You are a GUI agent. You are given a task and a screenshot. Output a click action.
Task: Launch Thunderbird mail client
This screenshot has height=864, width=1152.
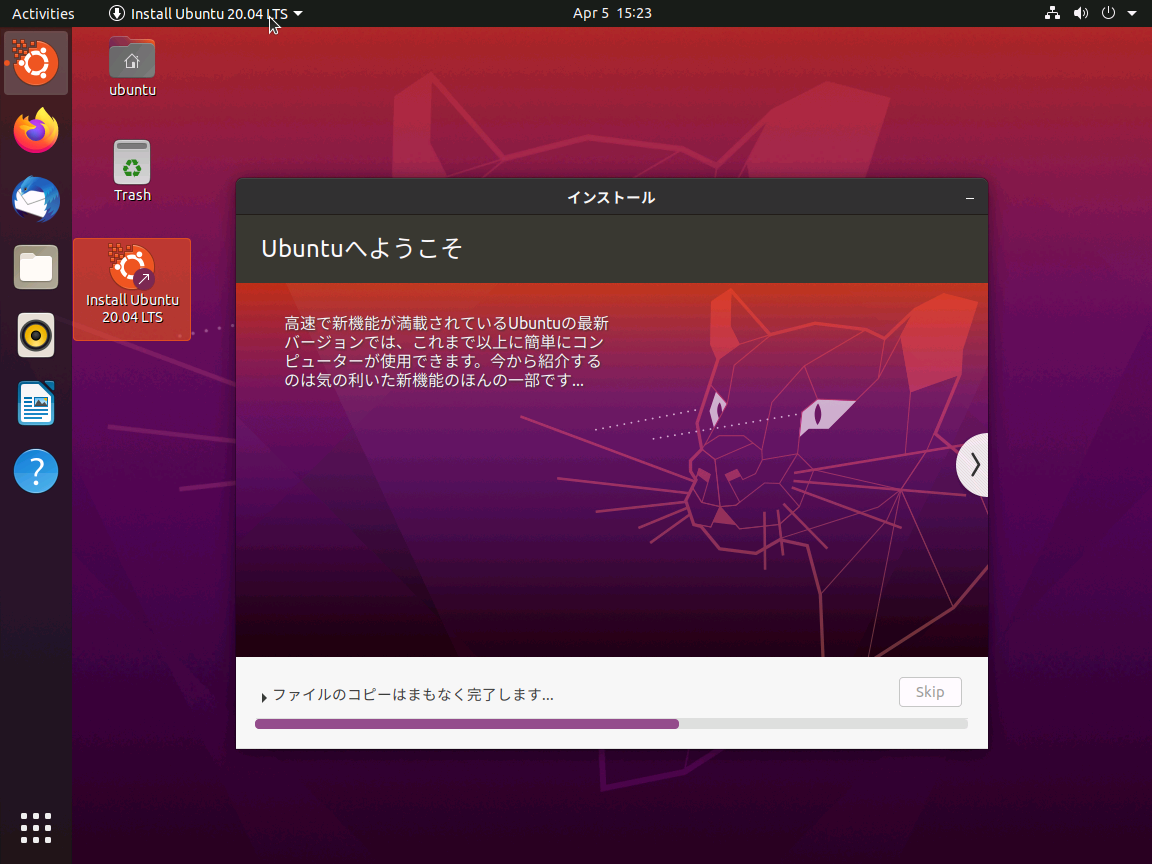35,199
